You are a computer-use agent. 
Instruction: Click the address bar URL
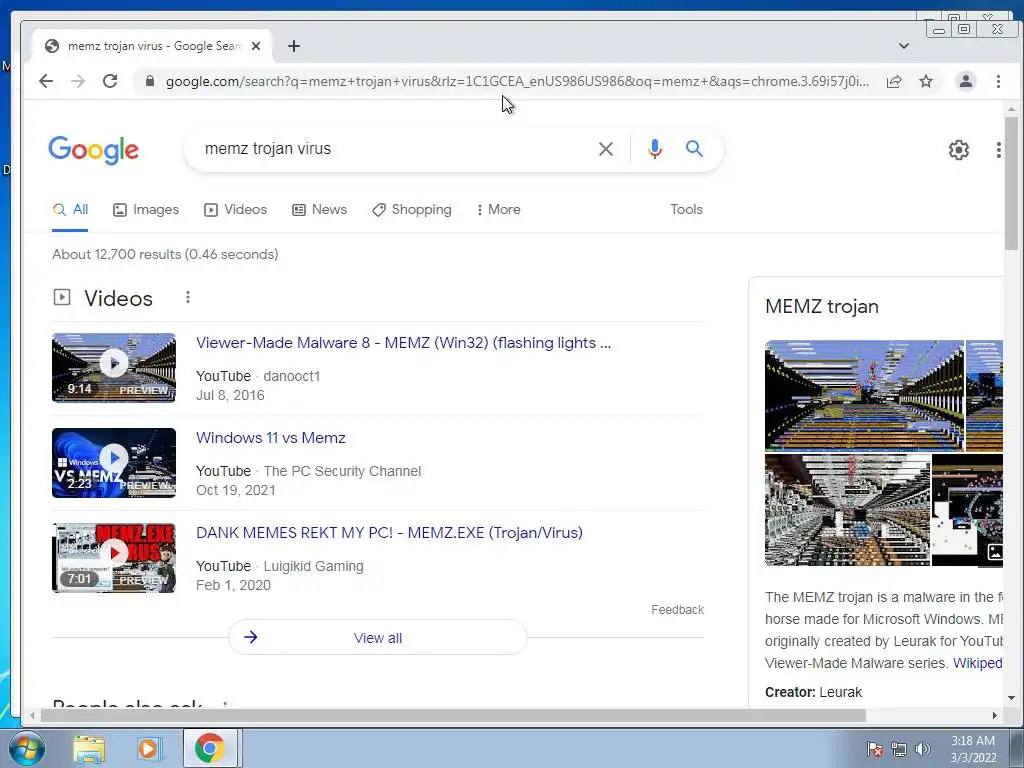click(x=517, y=82)
